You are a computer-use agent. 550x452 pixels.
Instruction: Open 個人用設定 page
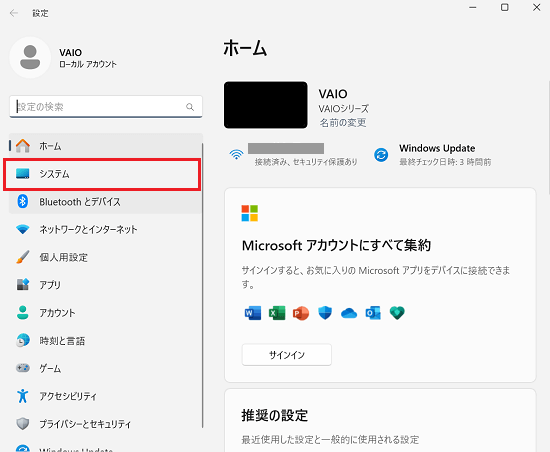coord(106,257)
